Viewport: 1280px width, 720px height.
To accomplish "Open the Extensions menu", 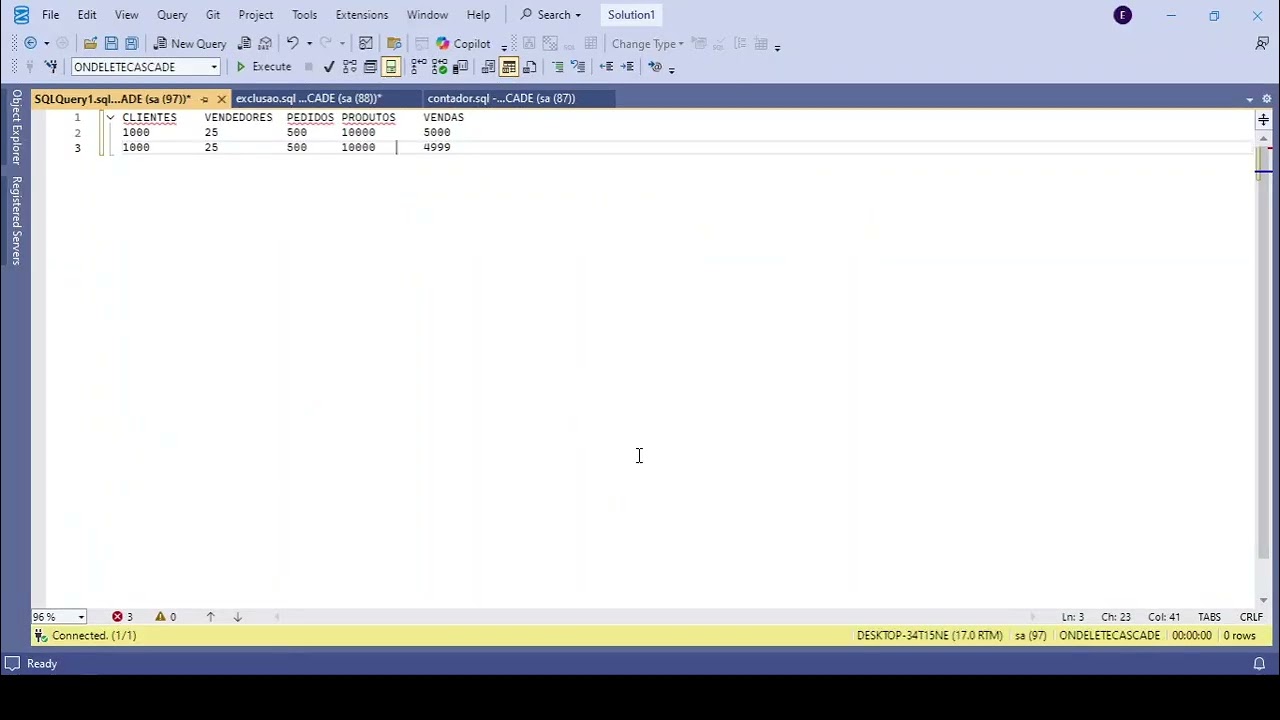I will [x=362, y=15].
